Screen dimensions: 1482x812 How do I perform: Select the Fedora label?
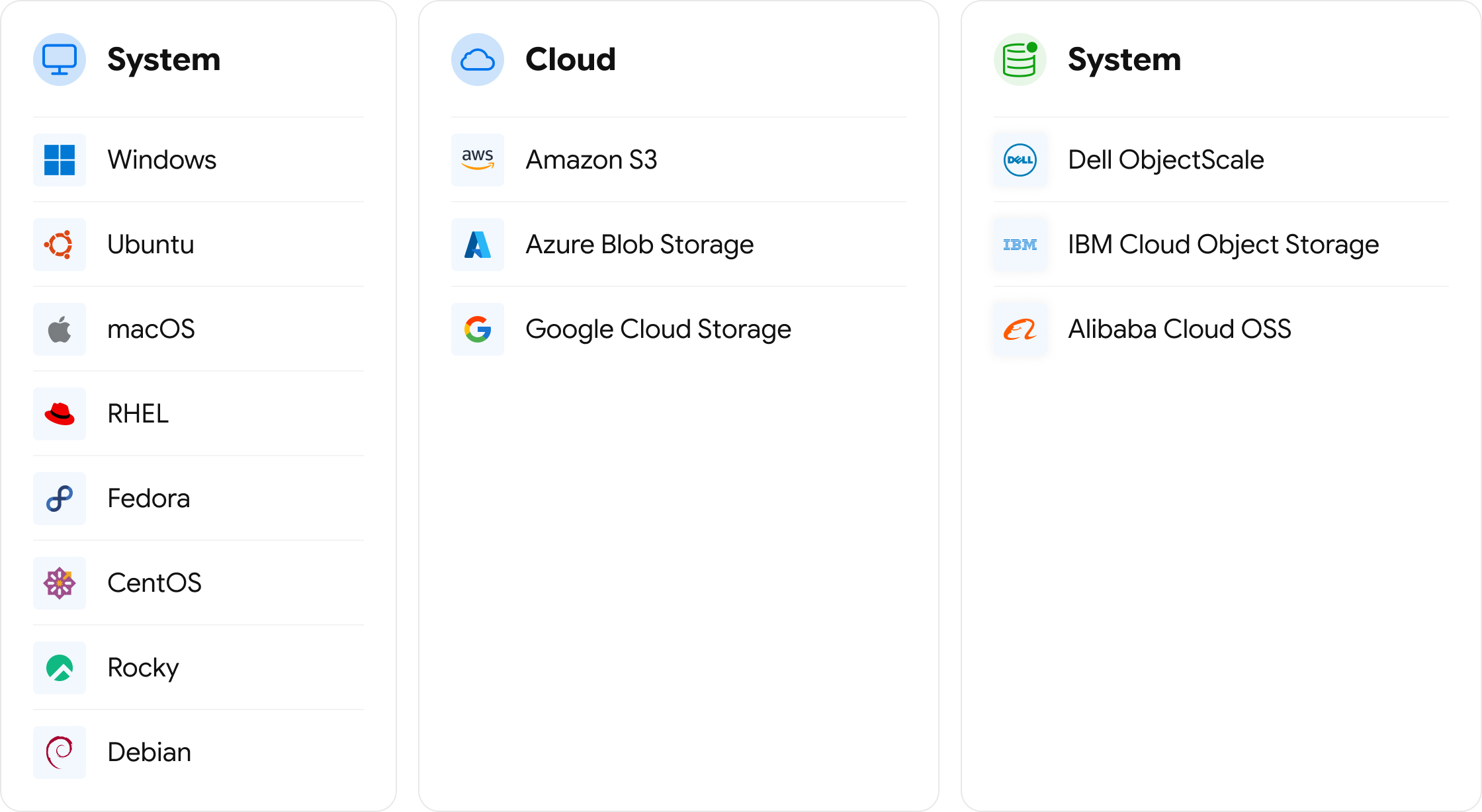[x=149, y=499]
